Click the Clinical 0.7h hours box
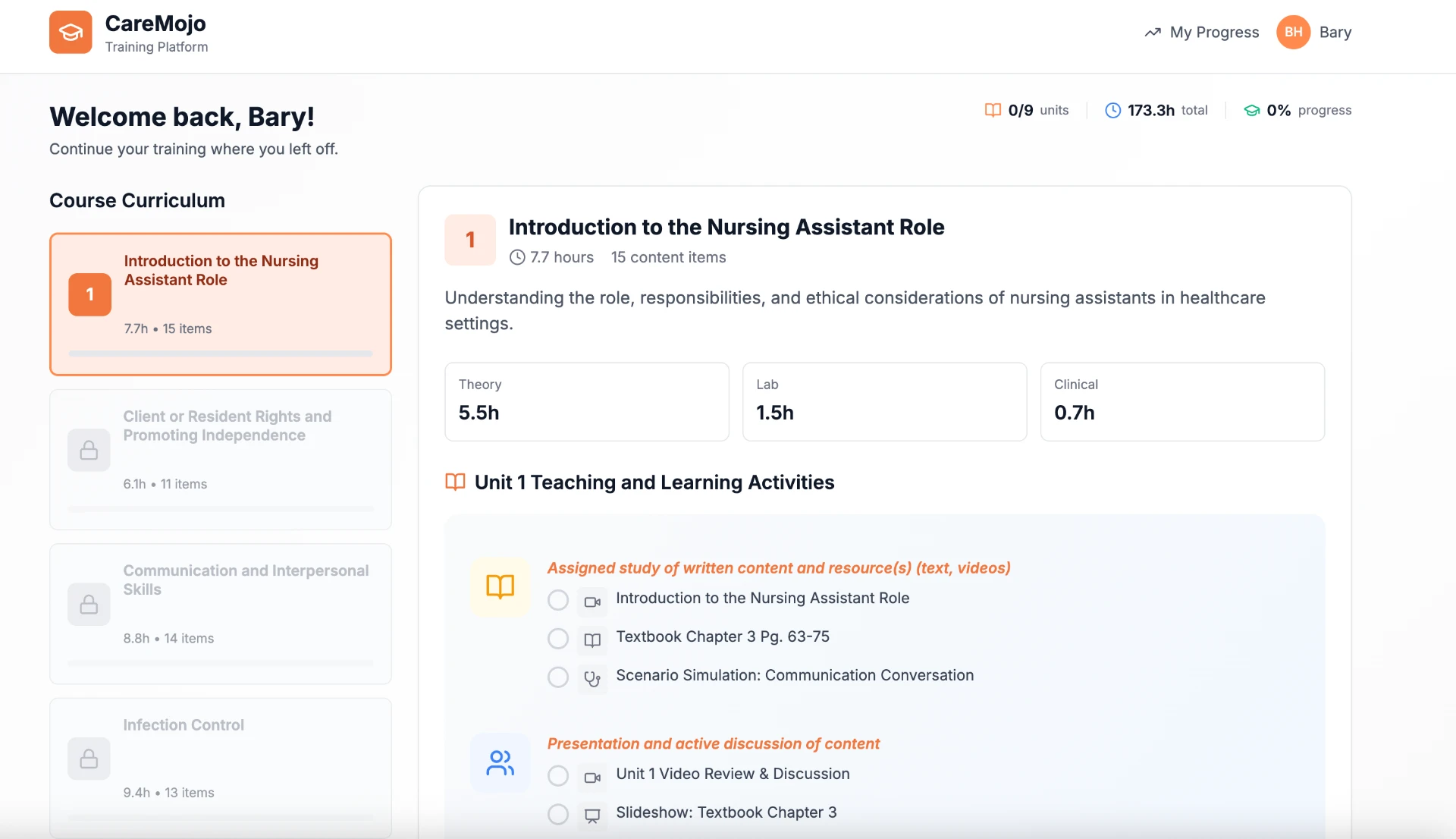1456x839 pixels. (x=1182, y=401)
